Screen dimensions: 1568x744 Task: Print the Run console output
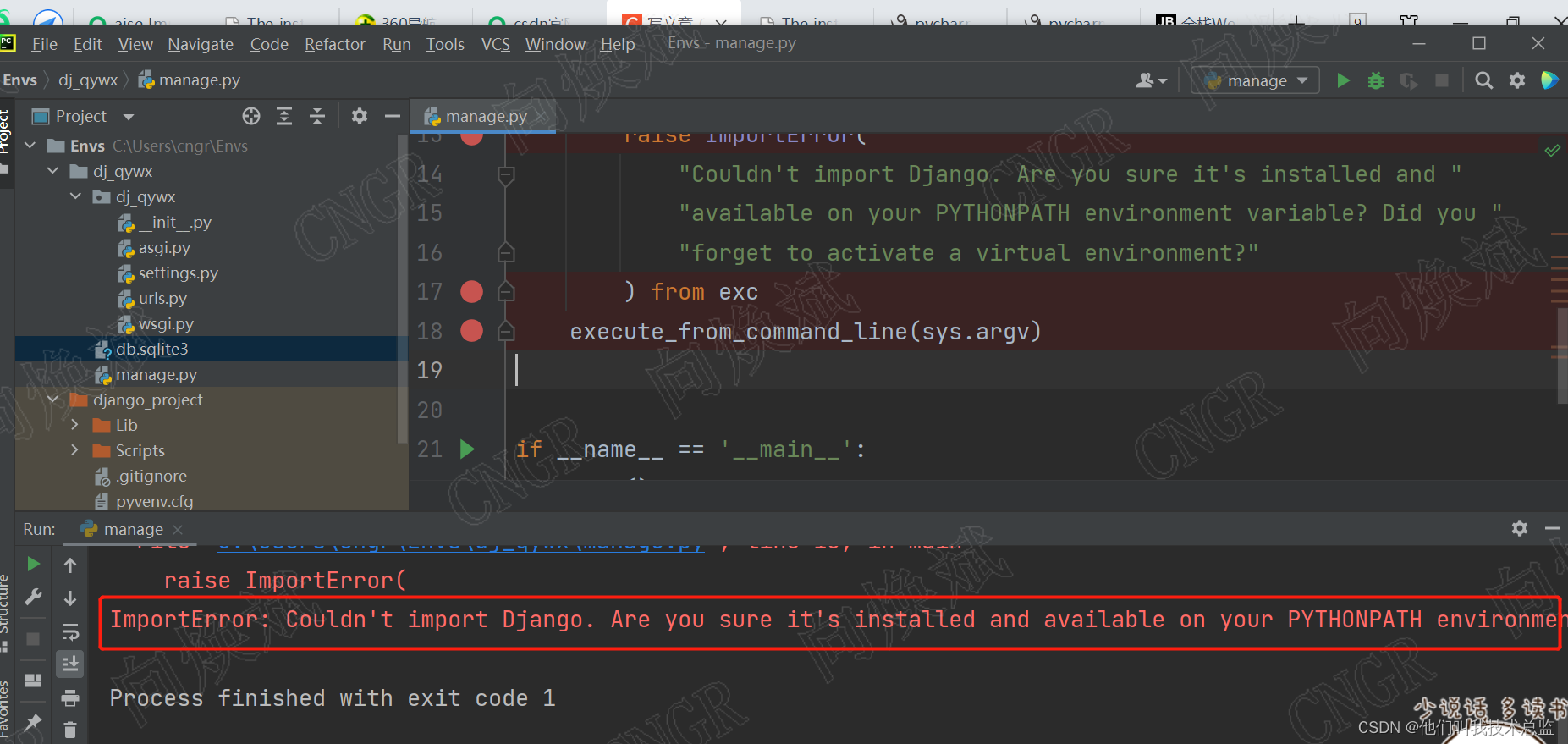tap(70, 697)
